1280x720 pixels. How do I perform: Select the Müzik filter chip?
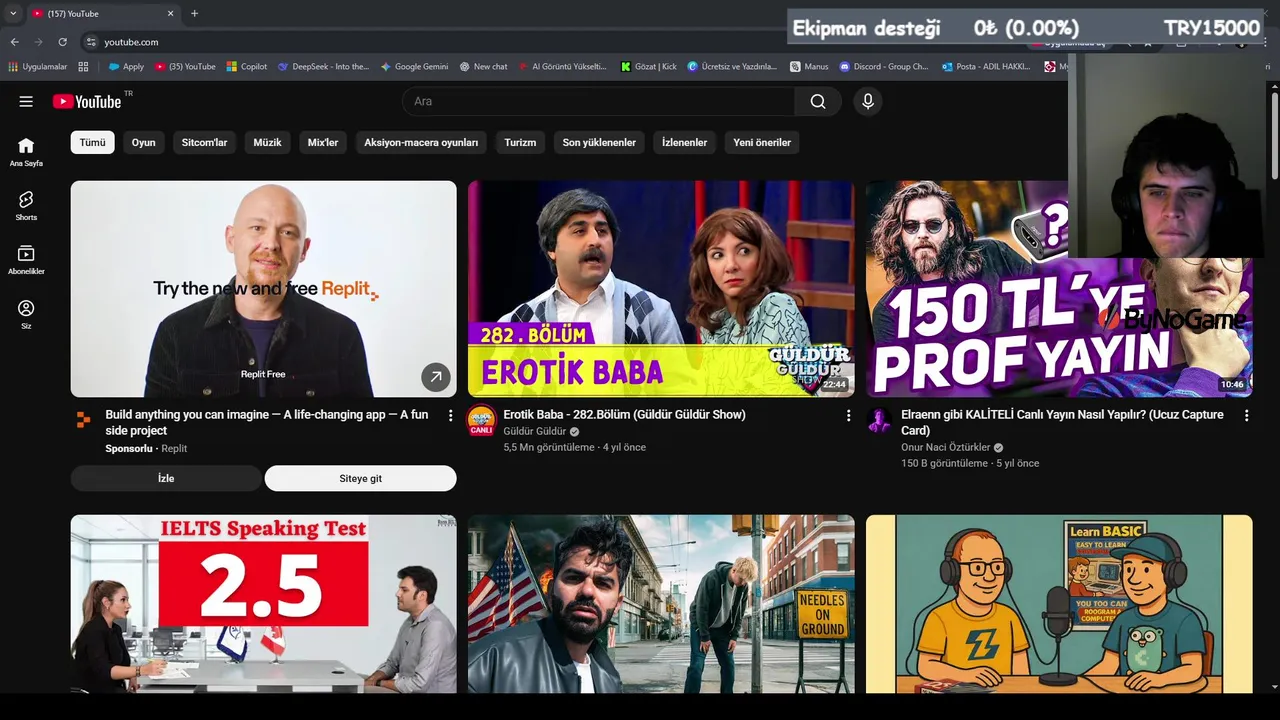[x=267, y=142]
